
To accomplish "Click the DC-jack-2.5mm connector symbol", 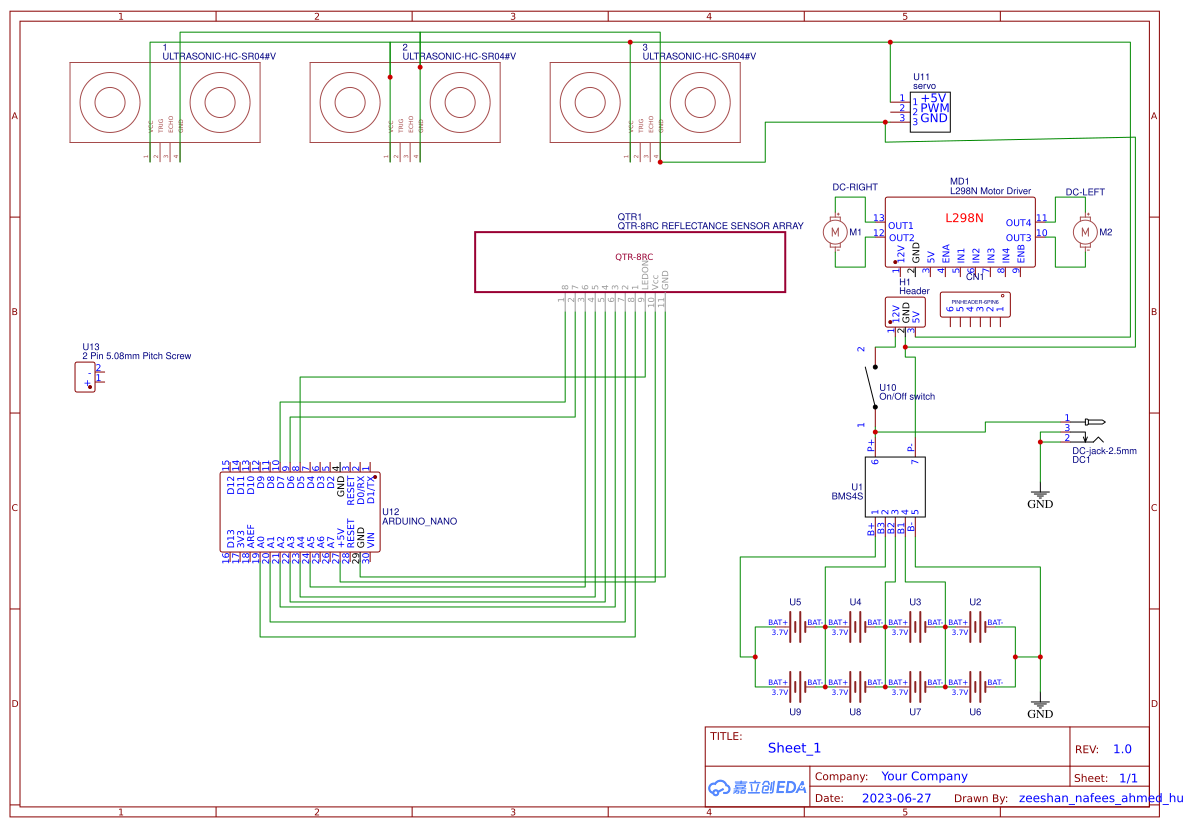I will coord(1086,430).
